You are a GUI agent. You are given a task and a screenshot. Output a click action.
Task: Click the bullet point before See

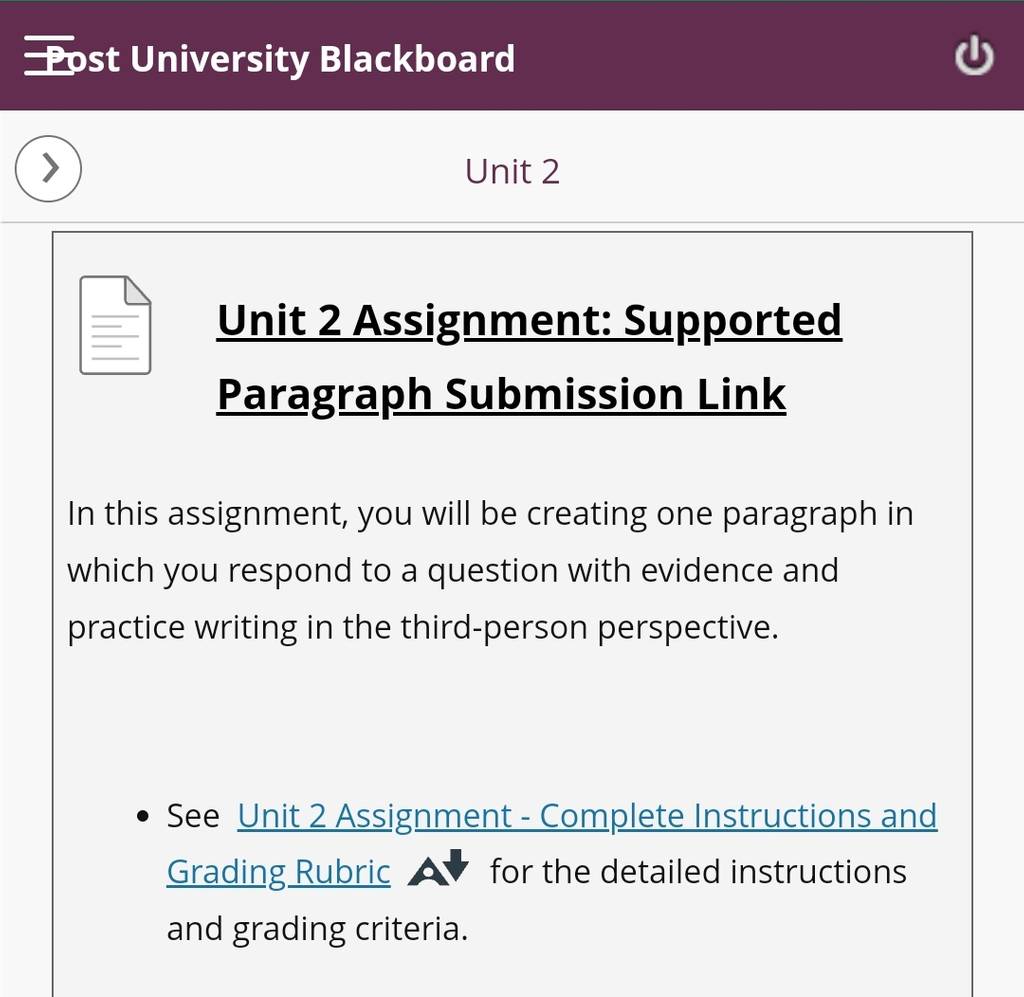144,816
